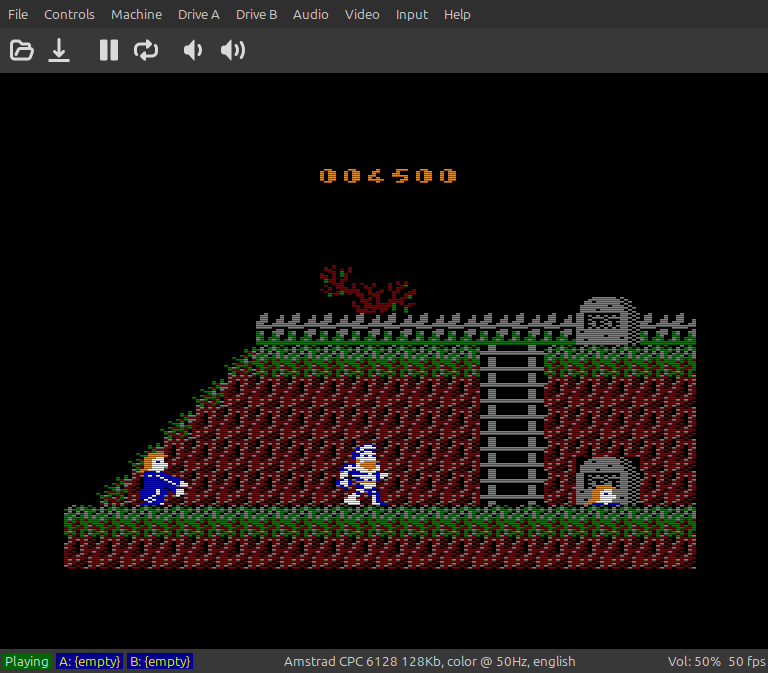Reset the emulator with the loop arrows icon

pyautogui.click(x=146, y=50)
